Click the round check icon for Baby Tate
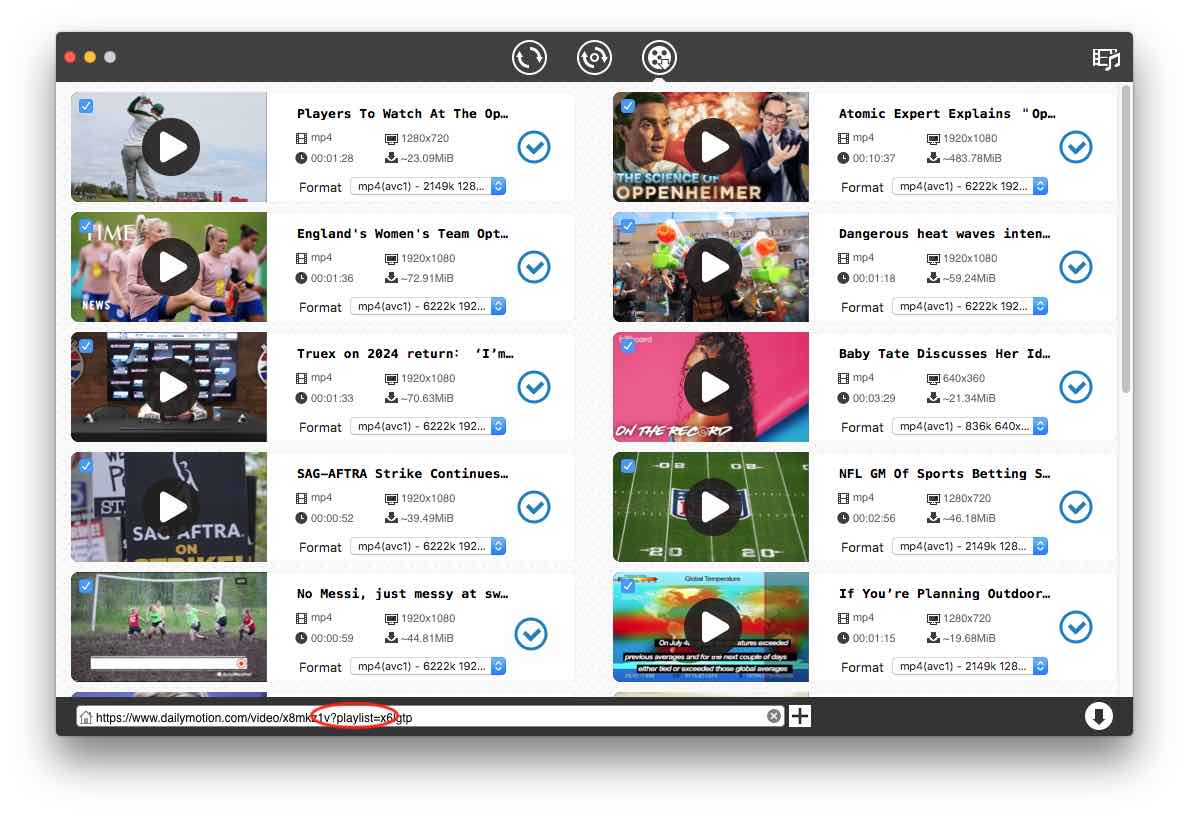This screenshot has width=1189, height=816. (x=1075, y=387)
